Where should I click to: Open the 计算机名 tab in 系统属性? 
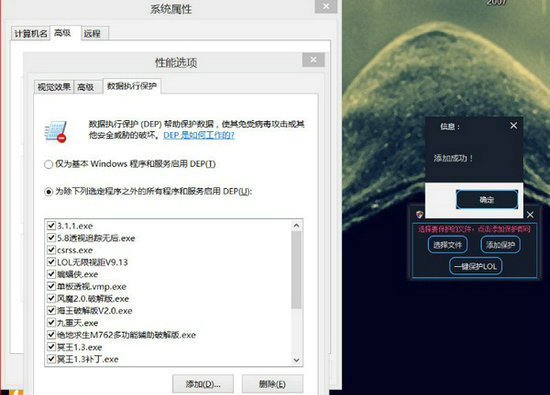pyautogui.click(x=30, y=34)
